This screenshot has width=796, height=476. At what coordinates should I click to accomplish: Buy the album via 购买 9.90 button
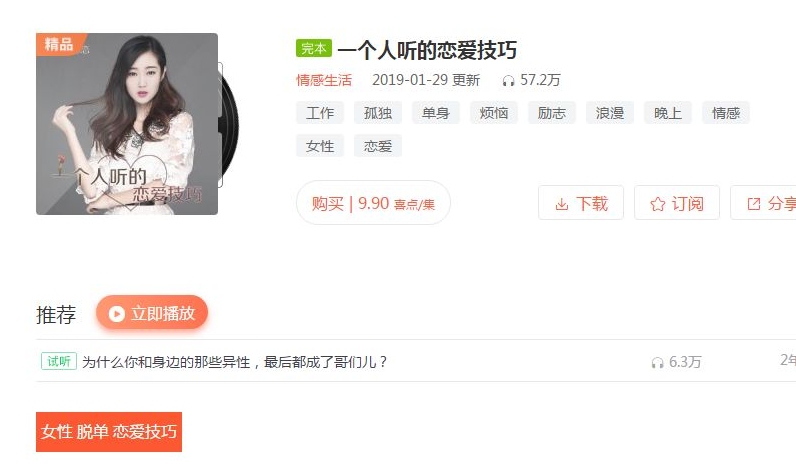click(373, 203)
